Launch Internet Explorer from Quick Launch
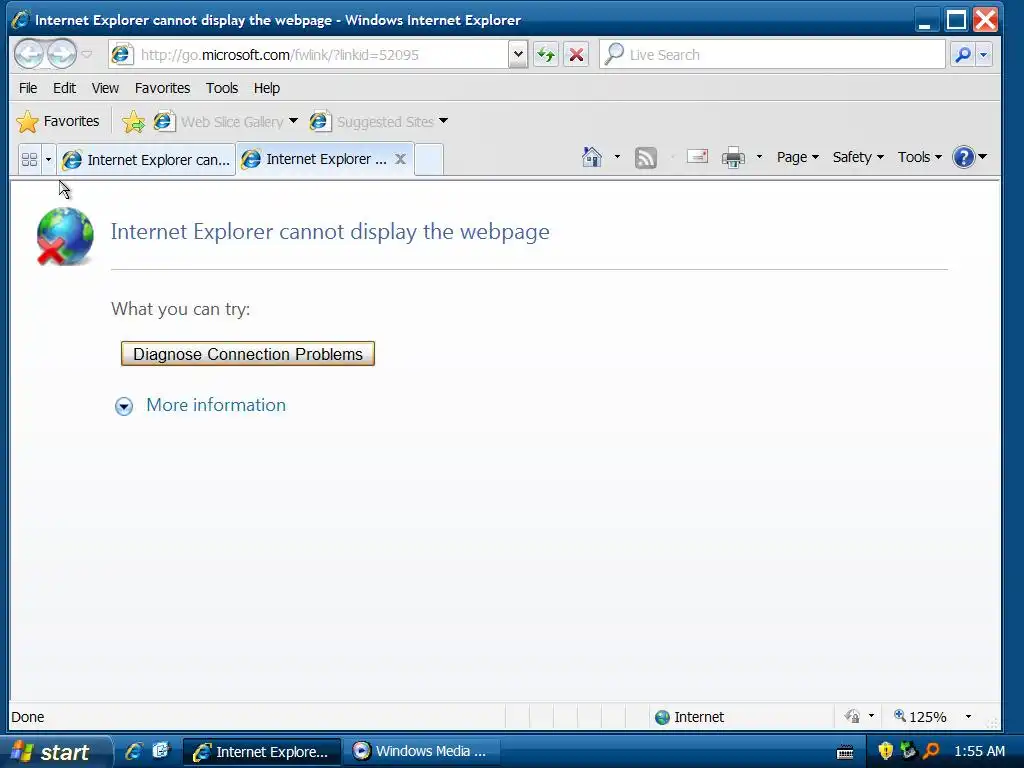The height and width of the screenshot is (768, 1024). (x=134, y=751)
